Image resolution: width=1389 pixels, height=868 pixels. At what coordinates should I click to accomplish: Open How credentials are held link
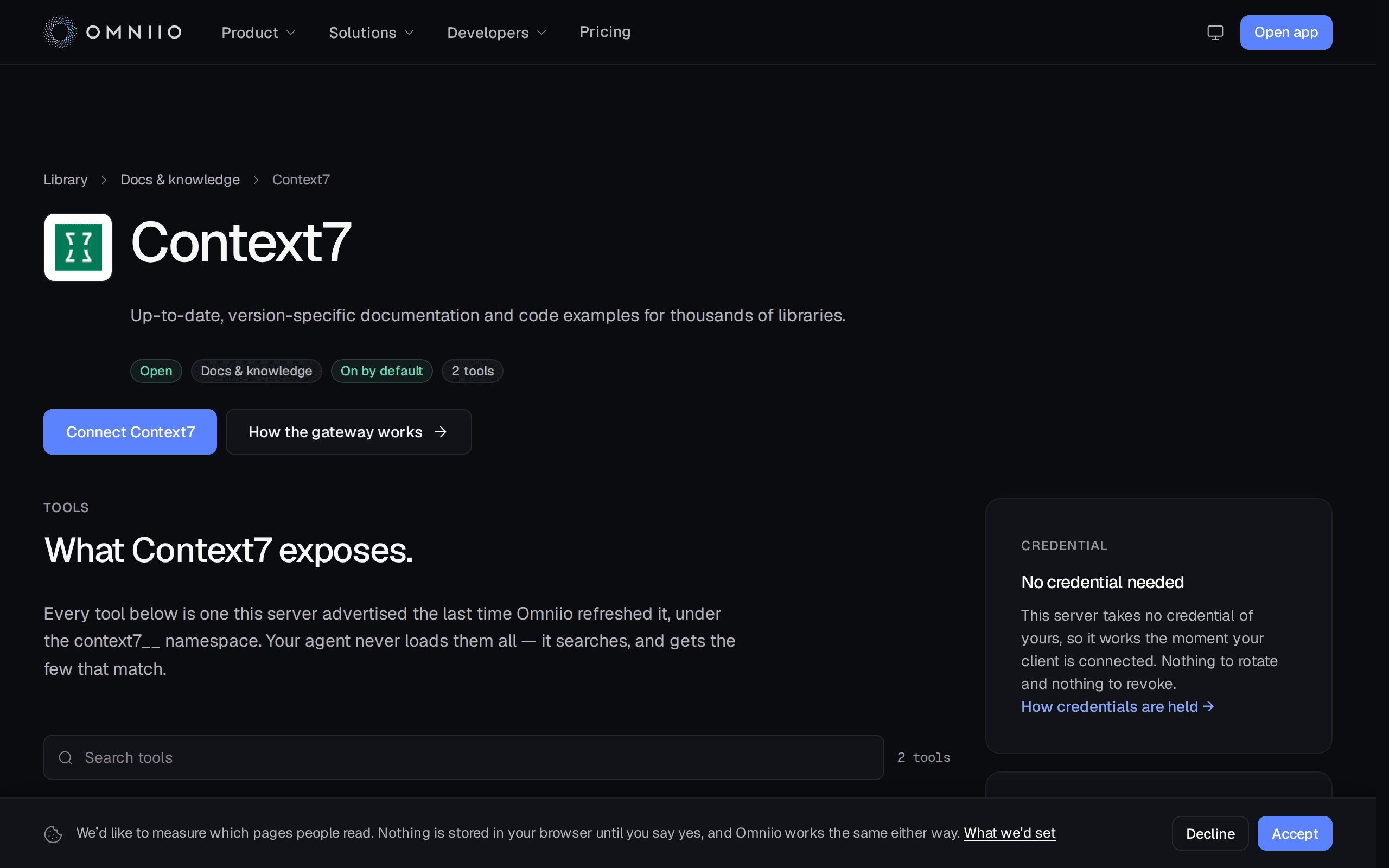pos(1118,707)
